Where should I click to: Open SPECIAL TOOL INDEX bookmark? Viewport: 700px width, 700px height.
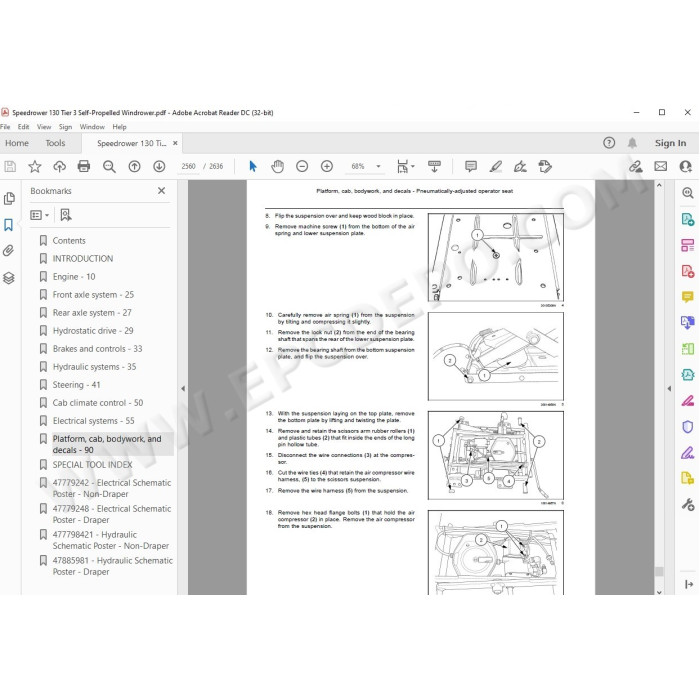click(92, 465)
